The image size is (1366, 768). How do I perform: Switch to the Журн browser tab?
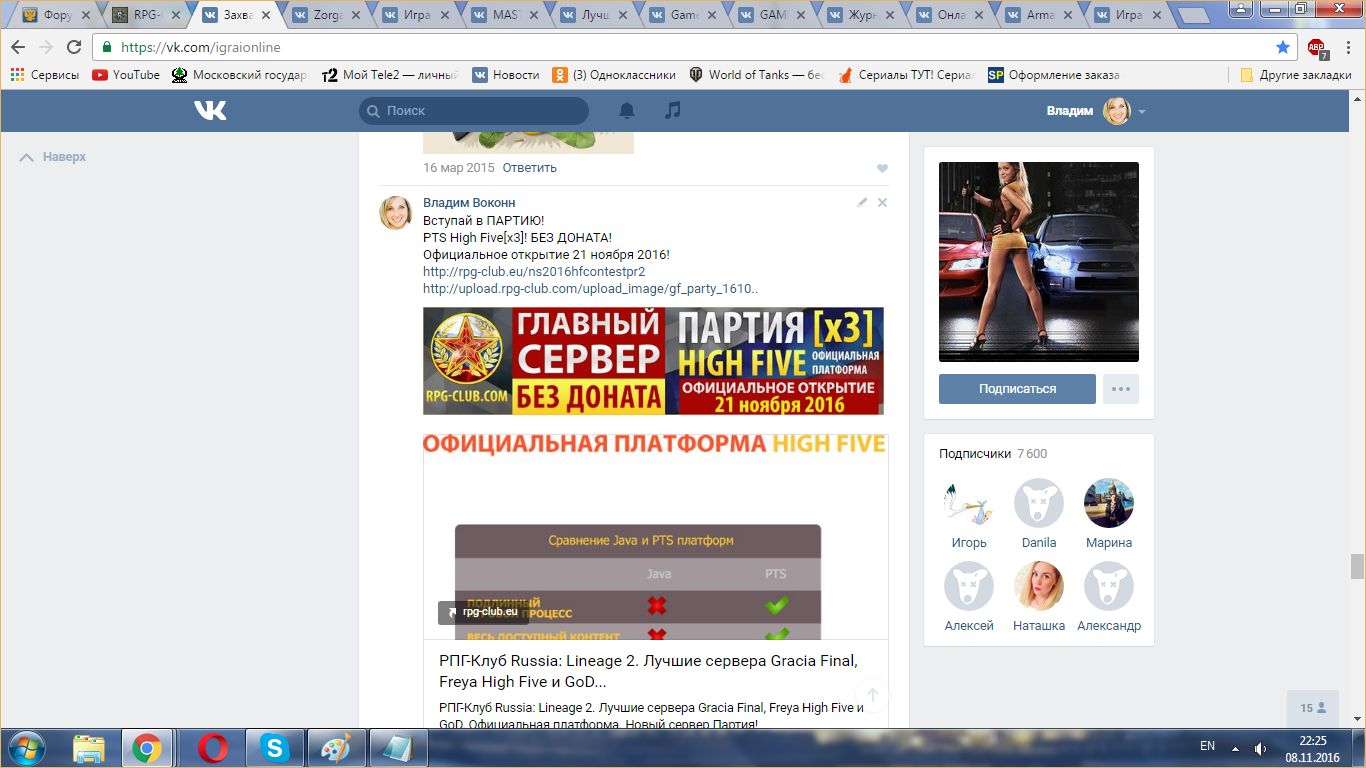click(863, 15)
